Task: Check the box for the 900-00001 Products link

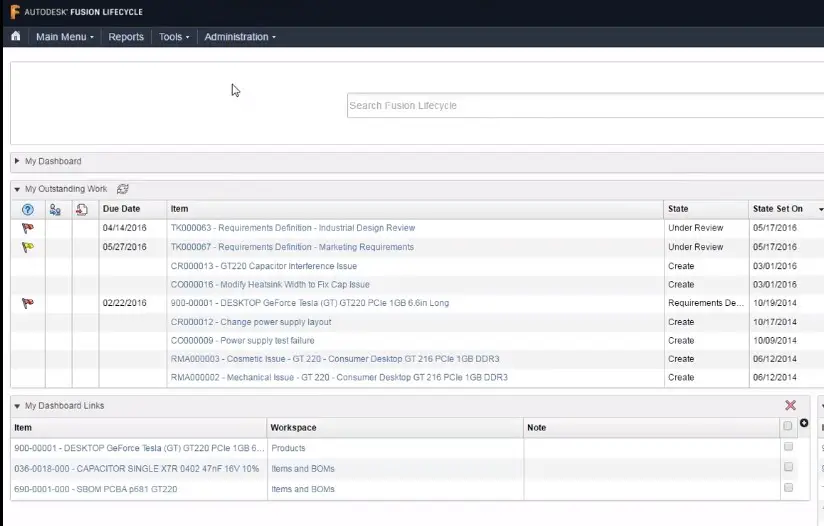Action: point(788,447)
